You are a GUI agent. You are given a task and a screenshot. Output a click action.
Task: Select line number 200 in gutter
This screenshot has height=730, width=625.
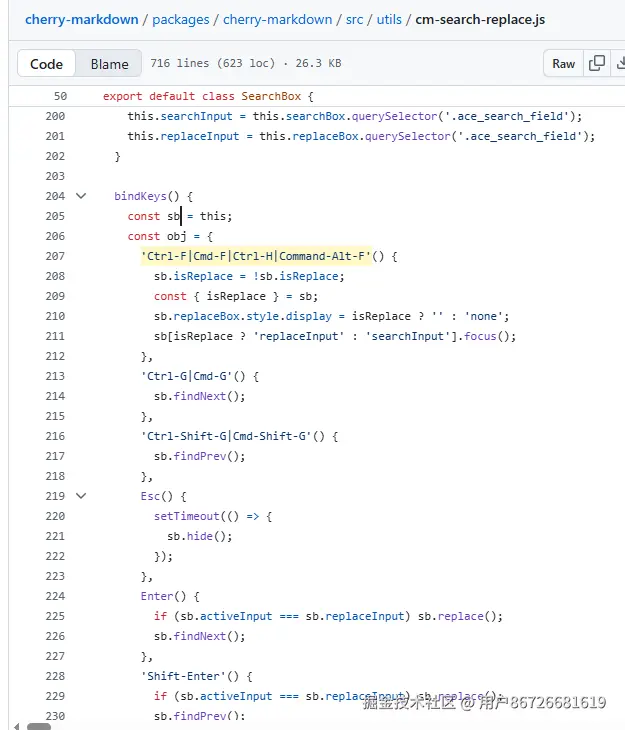[55, 116]
